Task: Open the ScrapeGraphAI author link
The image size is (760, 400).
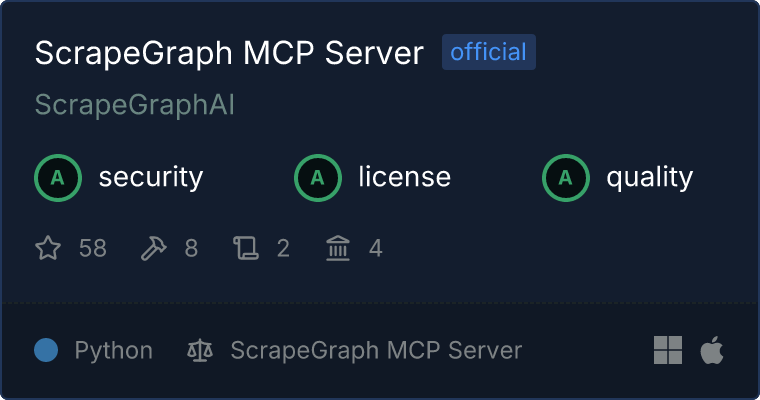Action: click(x=134, y=105)
